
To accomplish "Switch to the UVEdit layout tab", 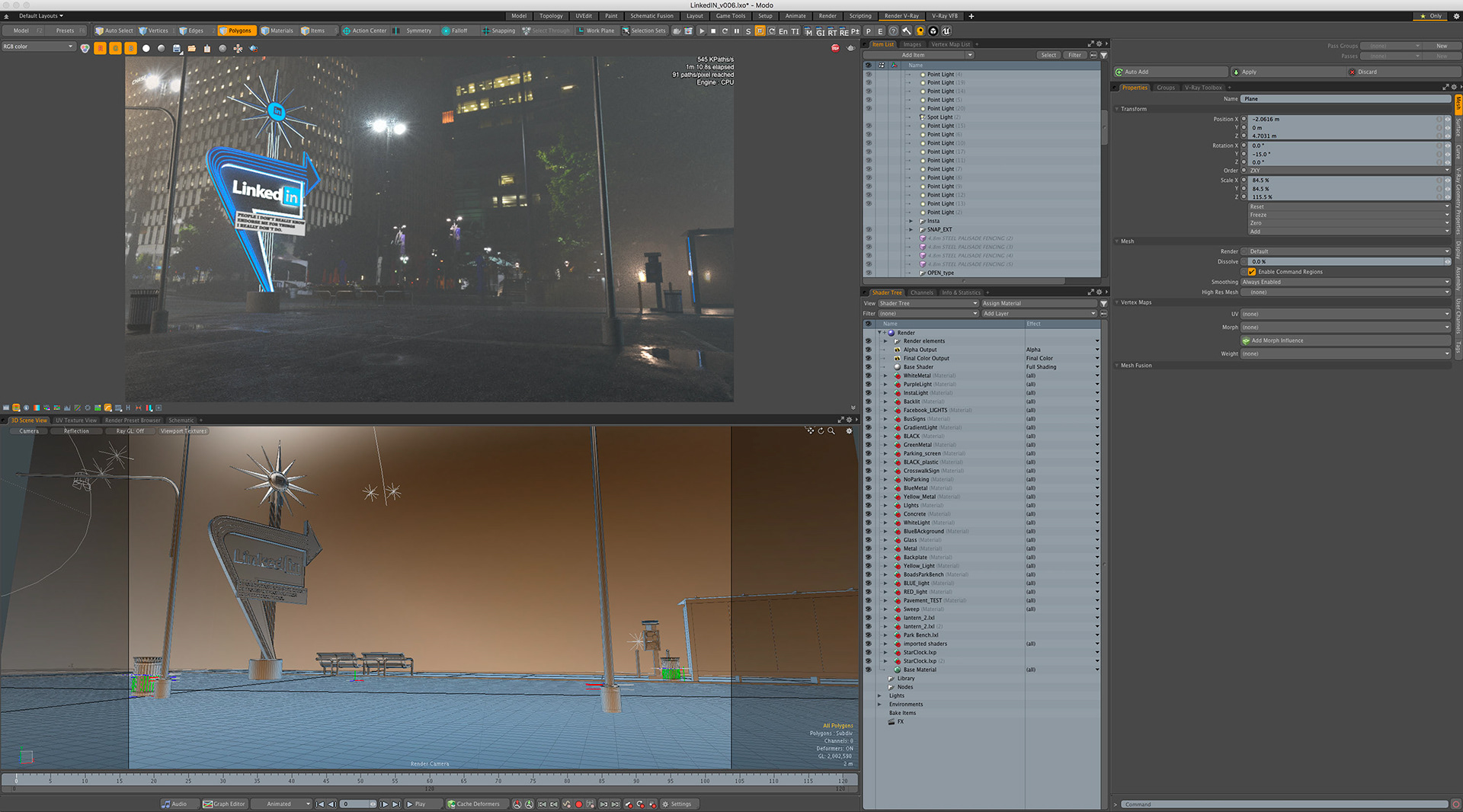I will coord(584,15).
